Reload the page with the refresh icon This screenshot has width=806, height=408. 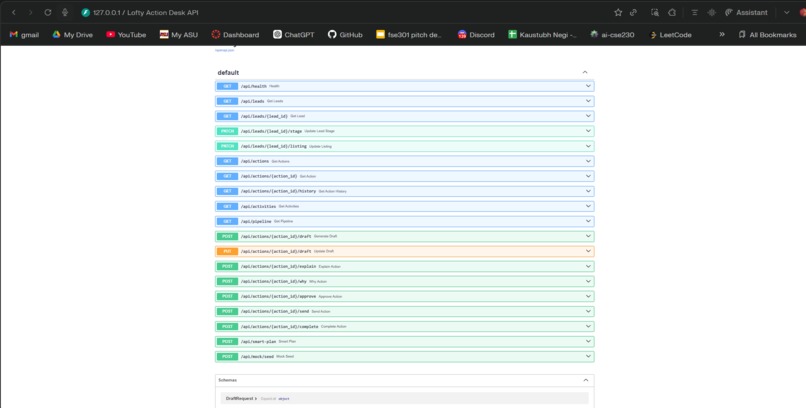[x=48, y=12]
